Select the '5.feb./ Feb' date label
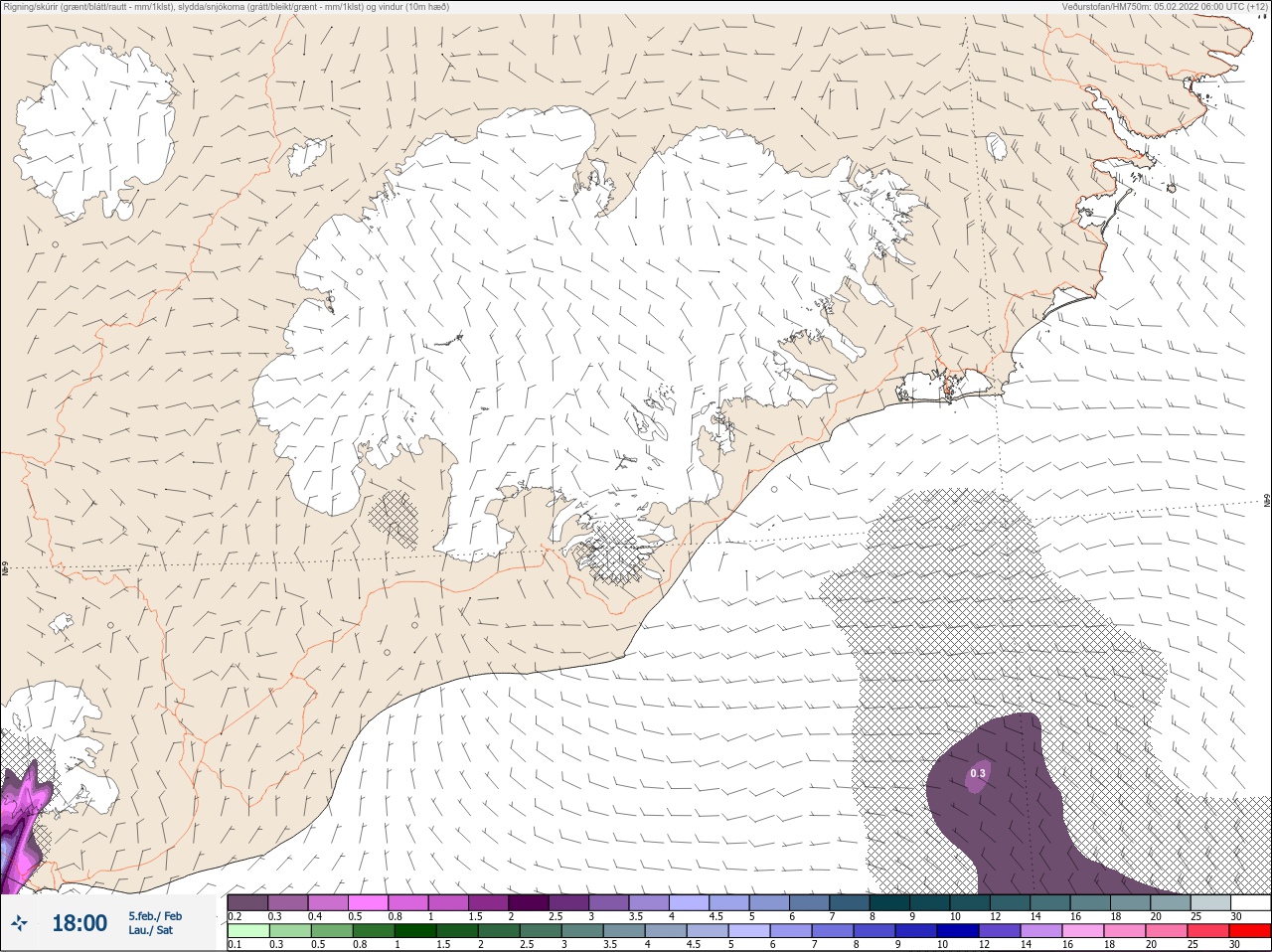This screenshot has height=952, width=1272. click(155, 916)
